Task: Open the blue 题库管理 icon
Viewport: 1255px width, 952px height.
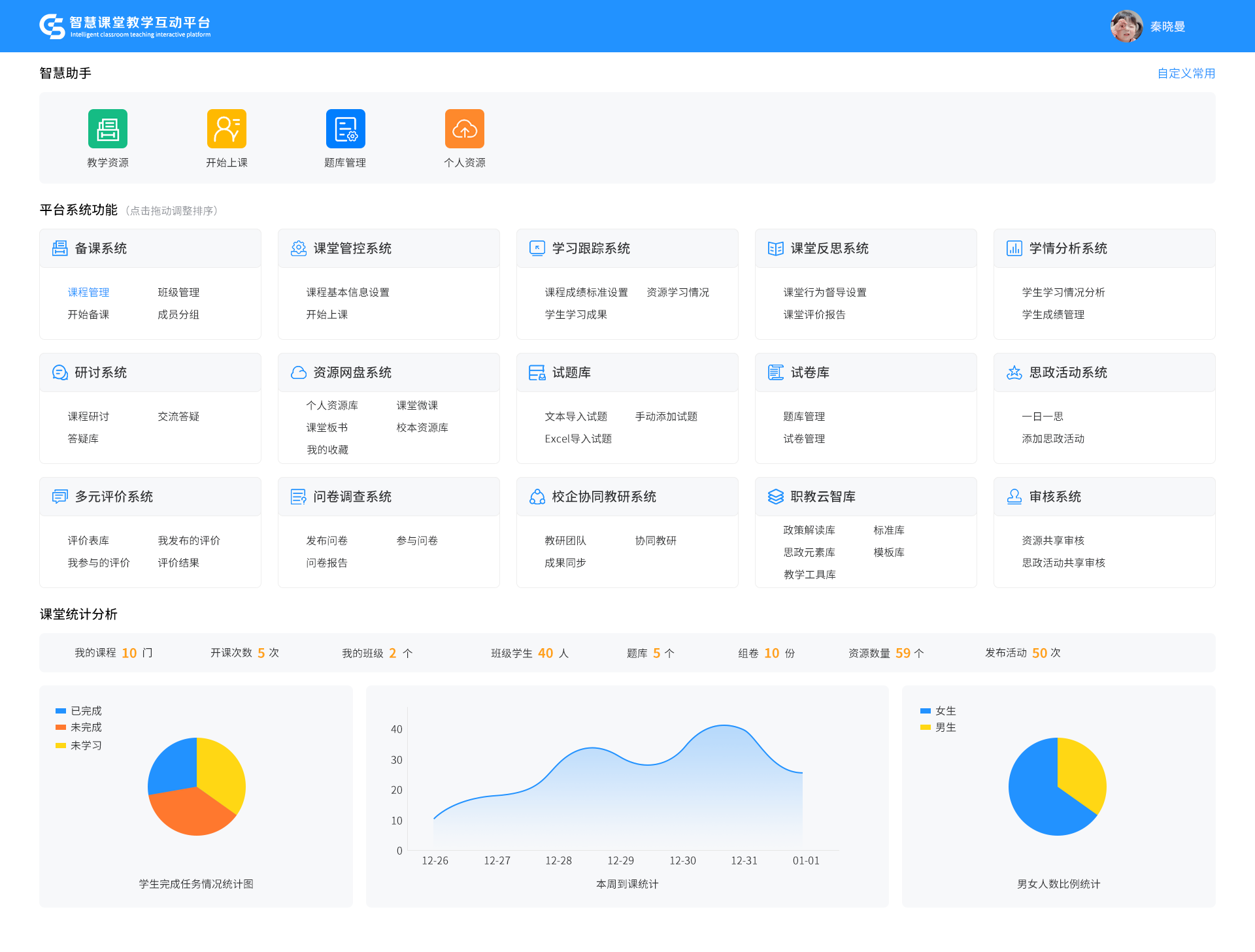Action: pyautogui.click(x=345, y=129)
